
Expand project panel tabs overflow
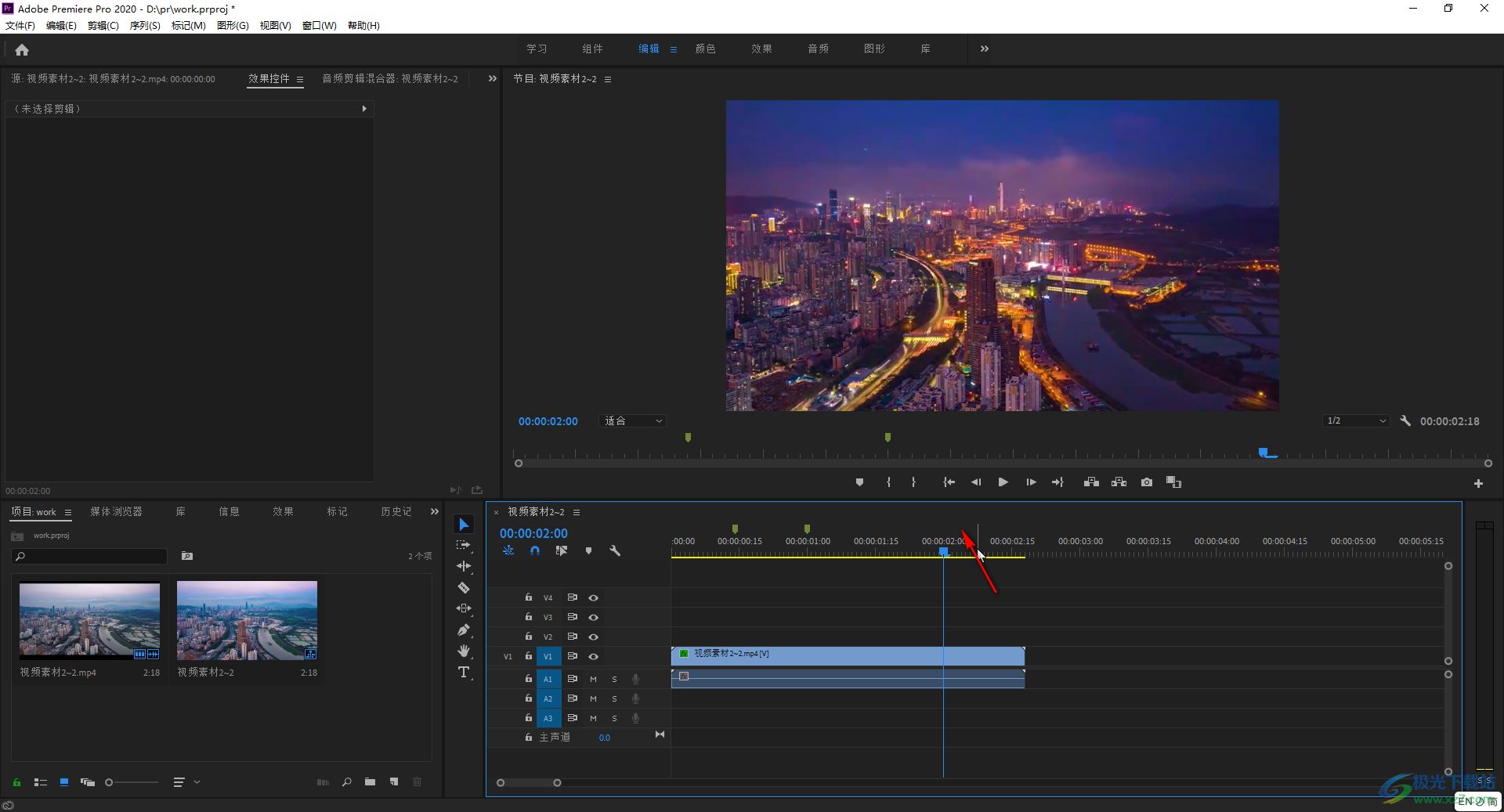[x=434, y=511]
